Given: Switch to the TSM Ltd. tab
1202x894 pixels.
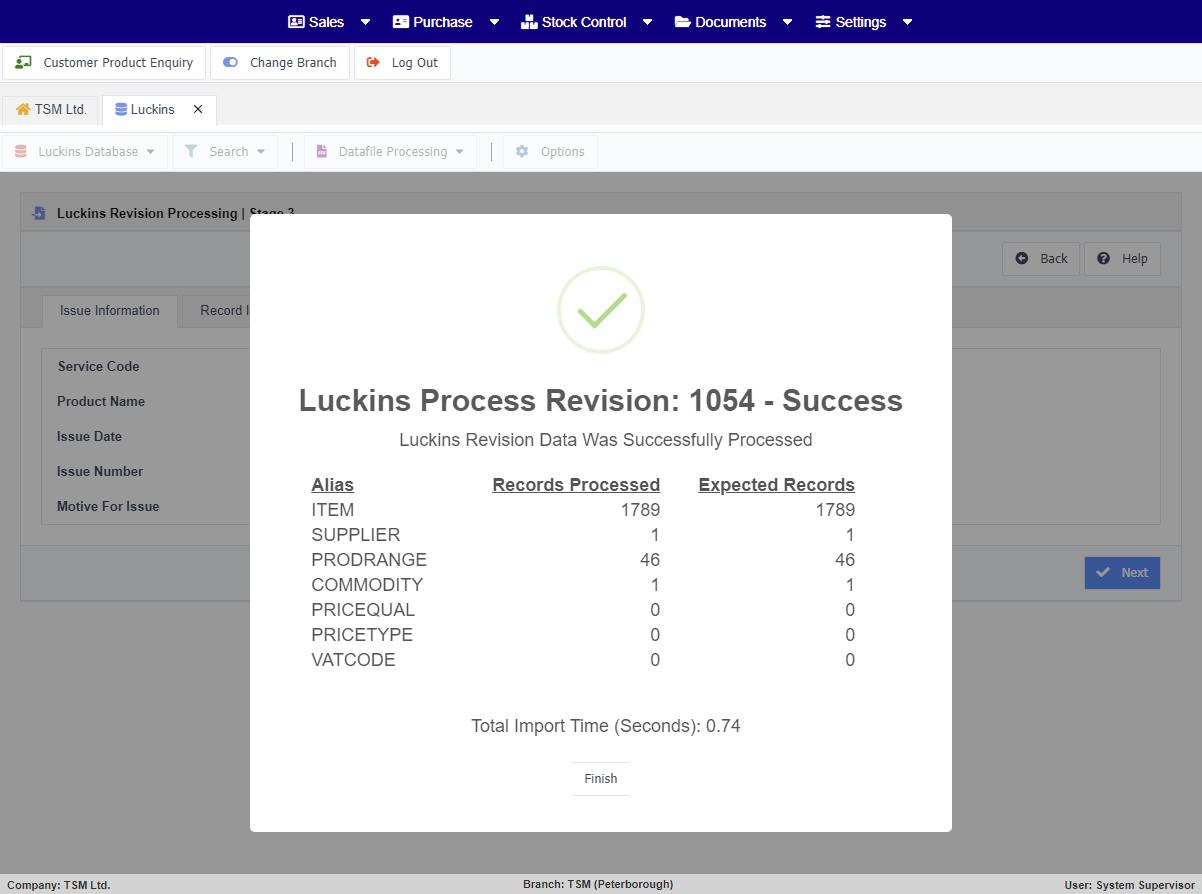Looking at the screenshot, I should 51,109.
